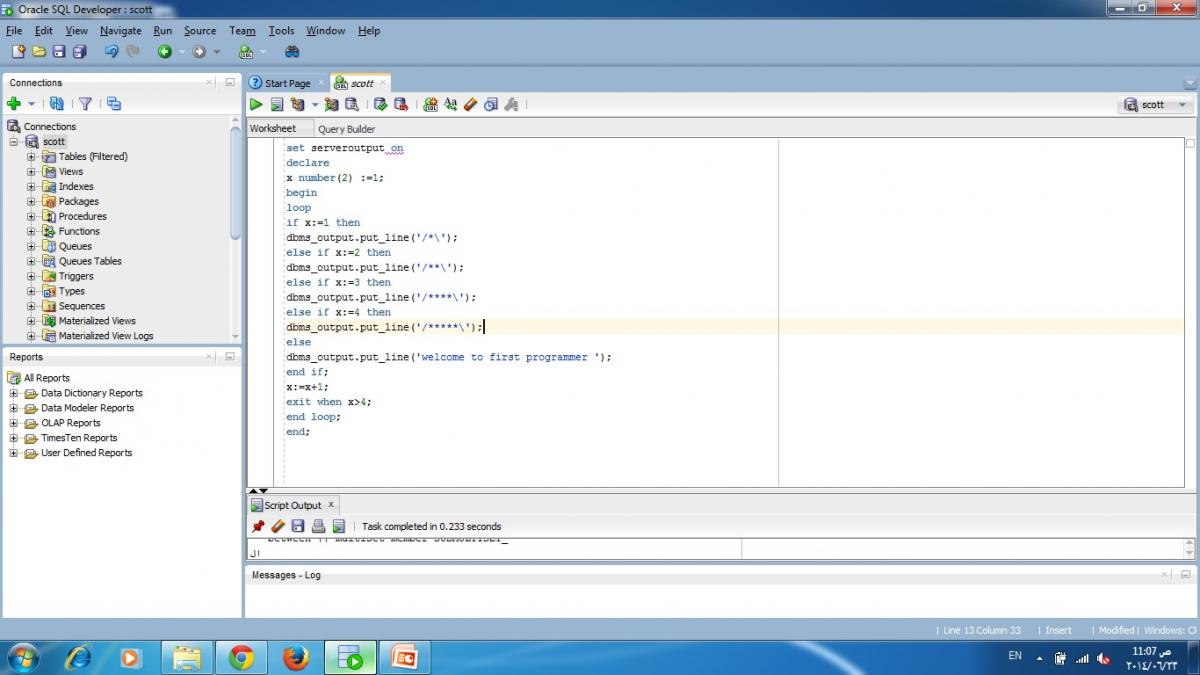The height and width of the screenshot is (675, 1200).
Task: Switch to the Start Page tab
Action: tap(286, 84)
